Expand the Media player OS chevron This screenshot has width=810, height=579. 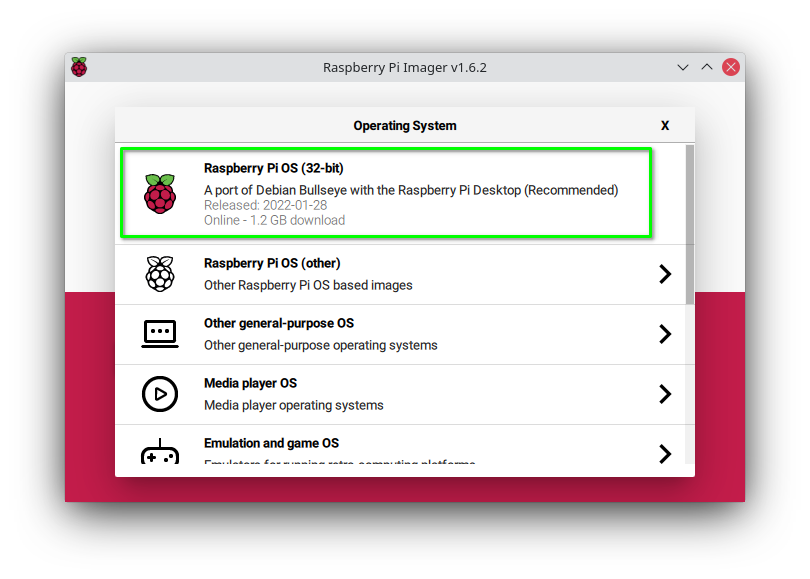click(x=665, y=394)
